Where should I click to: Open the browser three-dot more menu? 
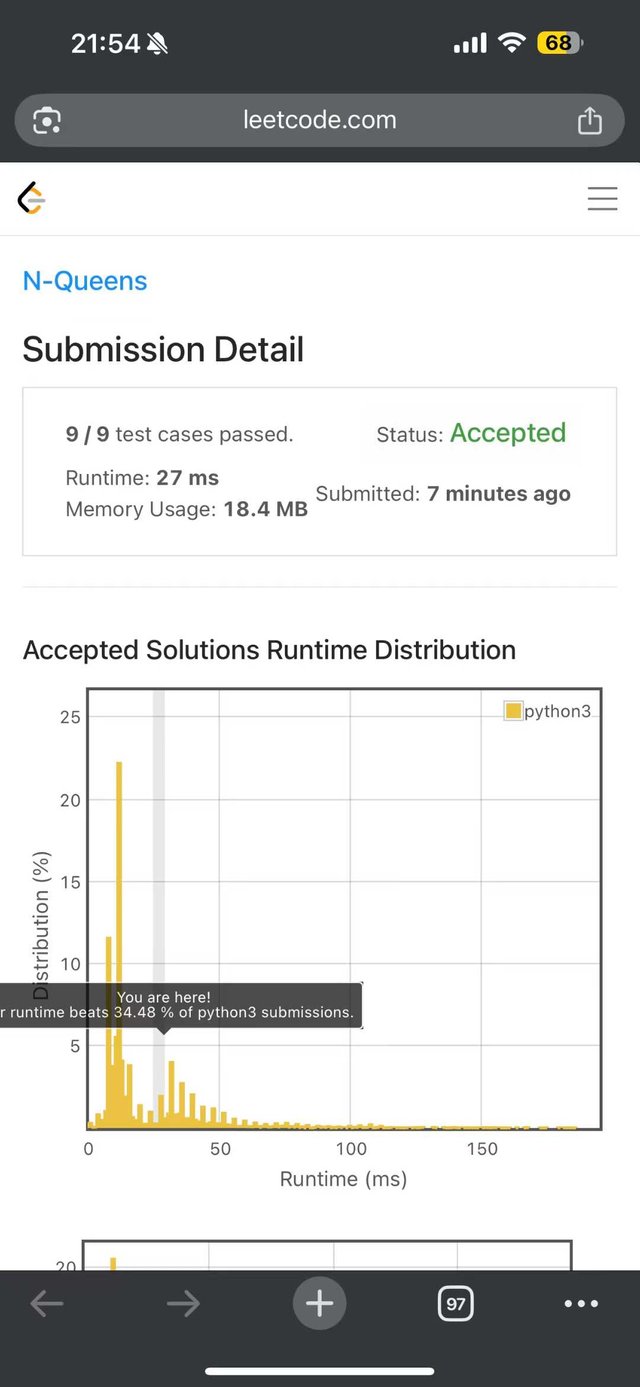[x=581, y=1303]
